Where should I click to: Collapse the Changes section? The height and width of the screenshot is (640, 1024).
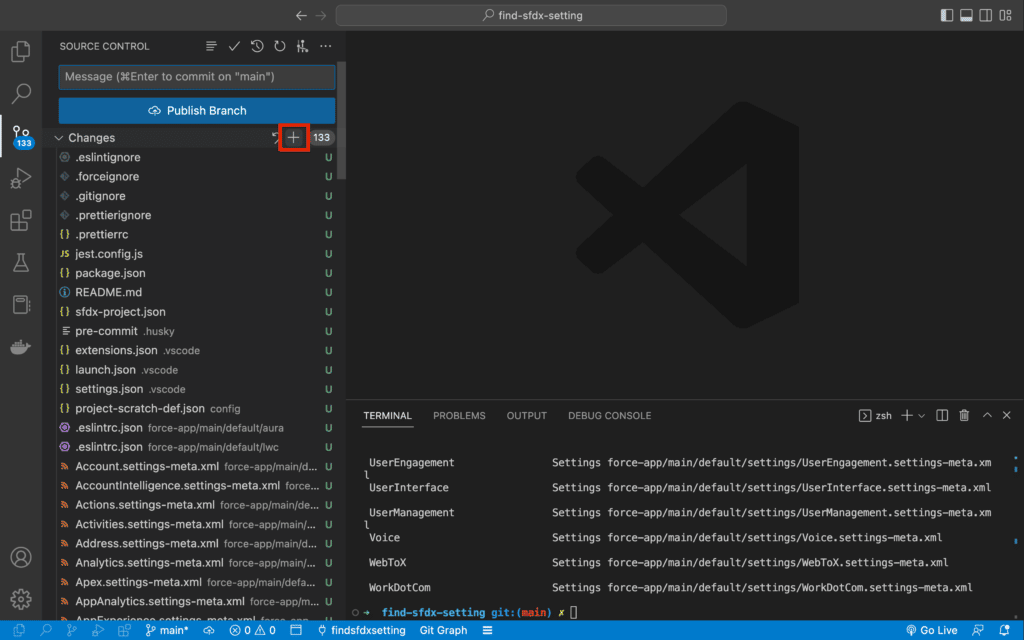tap(58, 138)
